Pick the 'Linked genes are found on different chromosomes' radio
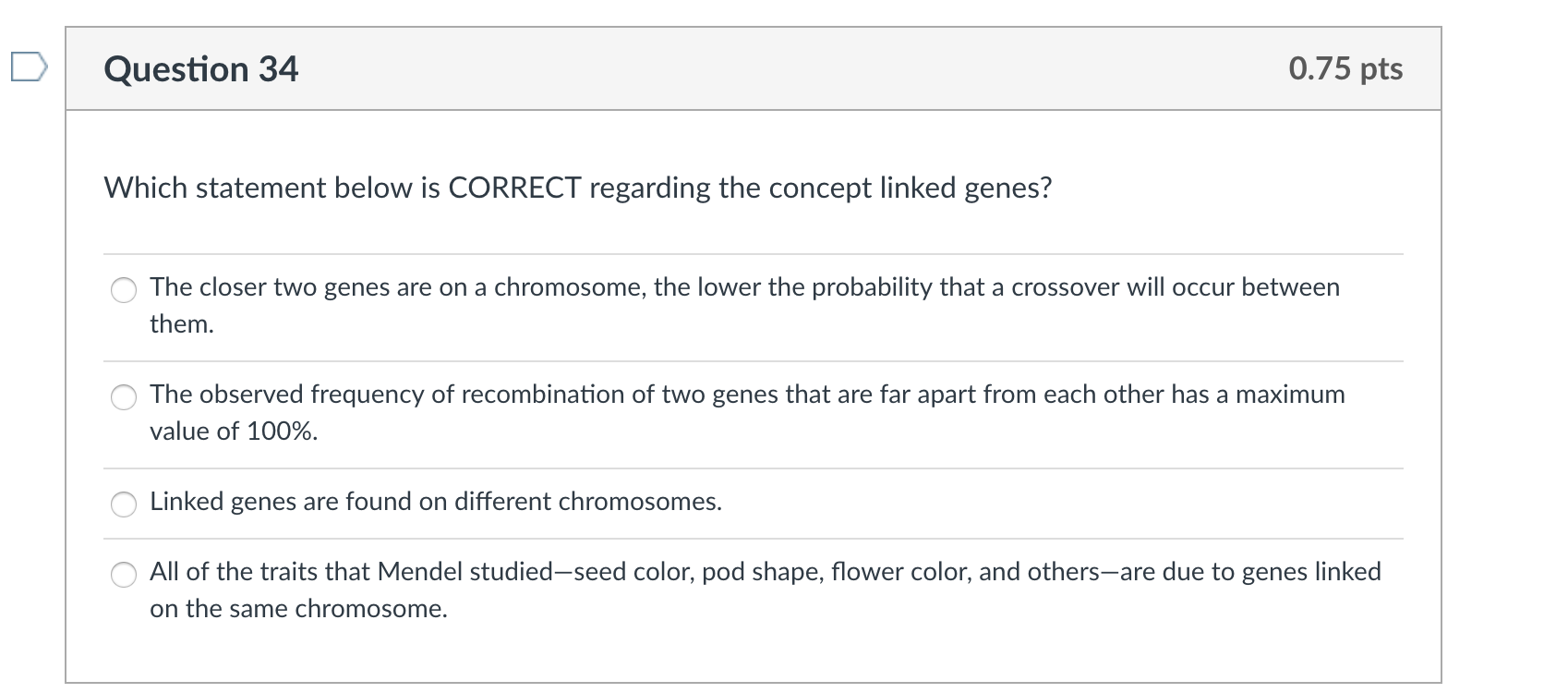Viewport: 1568px width, 693px height. coord(124,504)
